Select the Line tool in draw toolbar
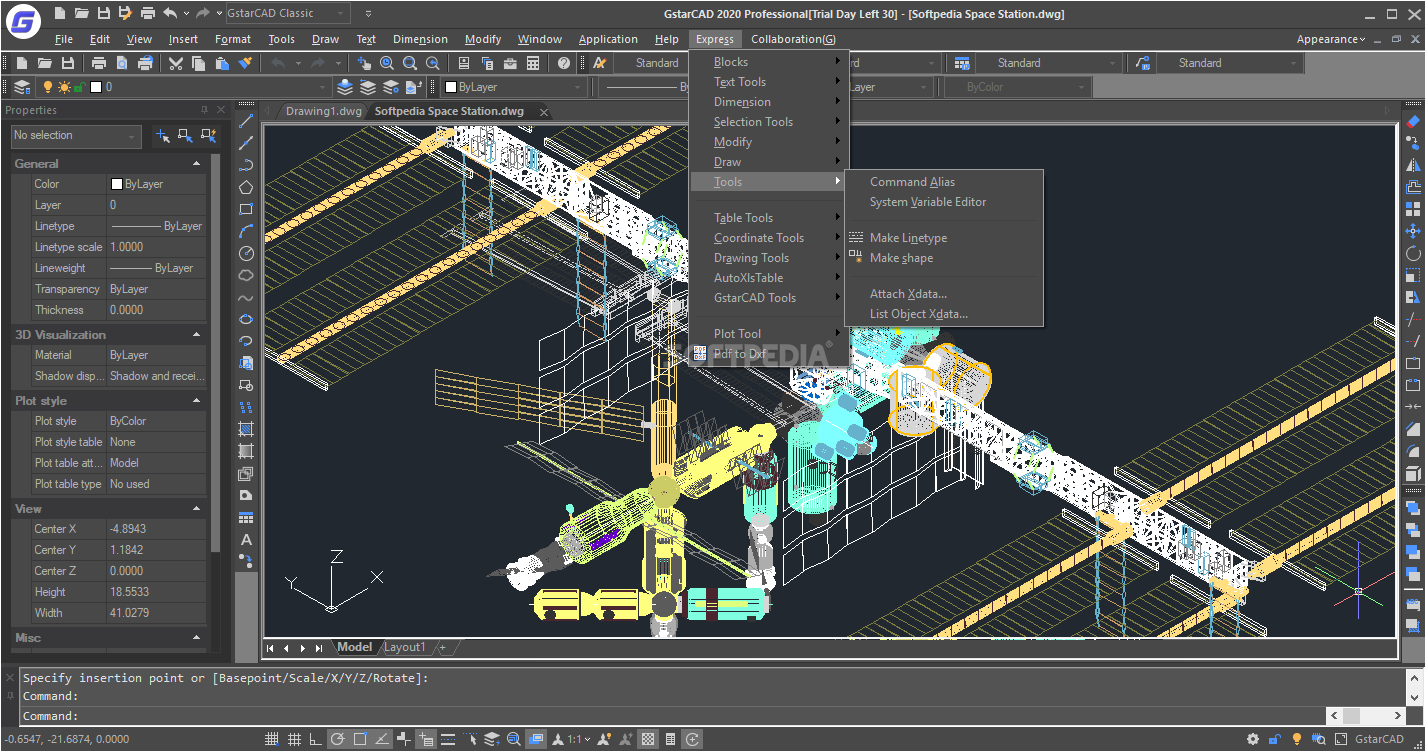Screen dimensions: 1426x752 (246, 121)
